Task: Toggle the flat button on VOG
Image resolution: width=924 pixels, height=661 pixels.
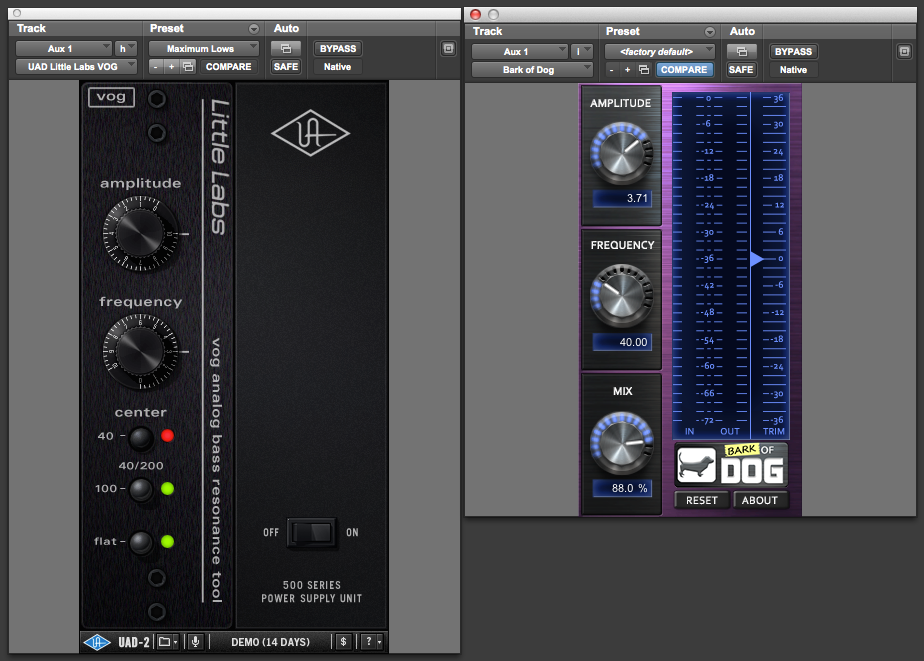Action: coord(141,542)
